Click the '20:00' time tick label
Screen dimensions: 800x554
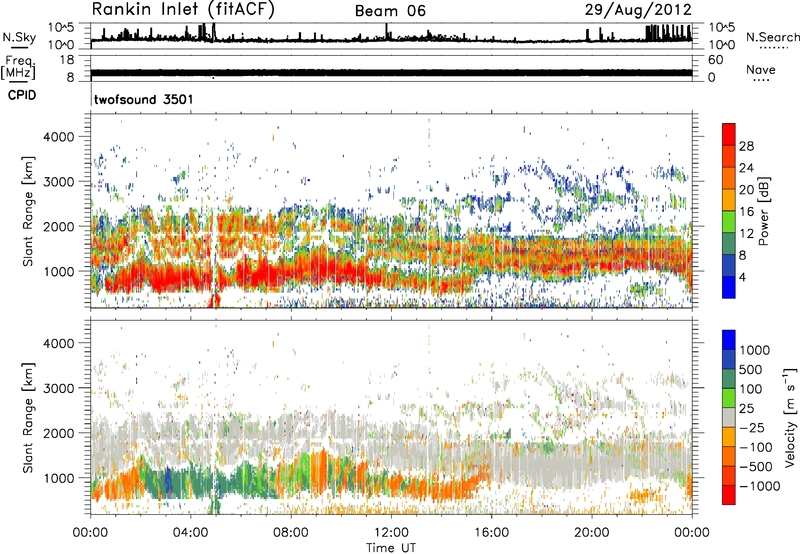click(x=591, y=533)
